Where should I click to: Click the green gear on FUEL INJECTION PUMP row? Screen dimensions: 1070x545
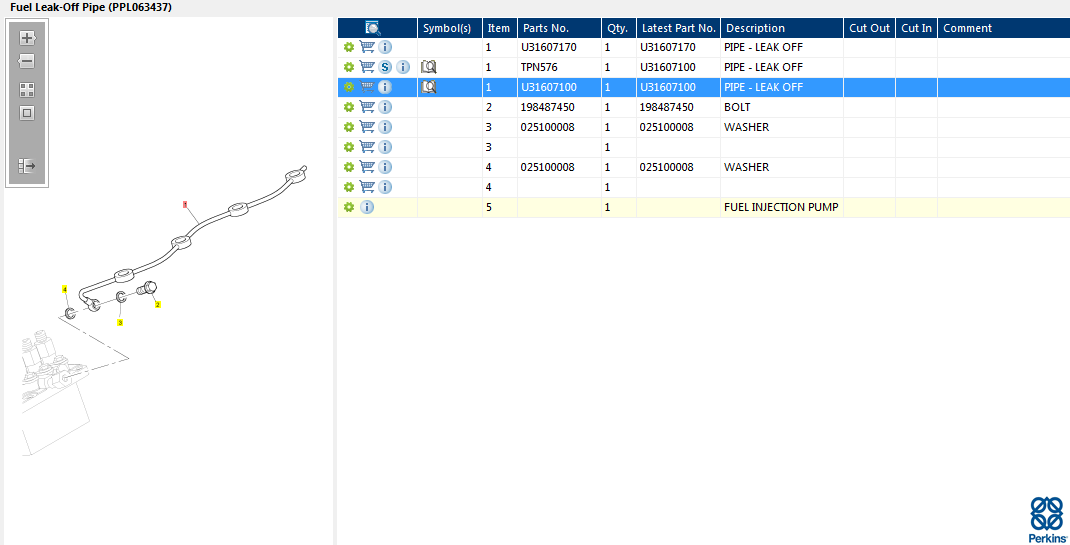click(349, 207)
